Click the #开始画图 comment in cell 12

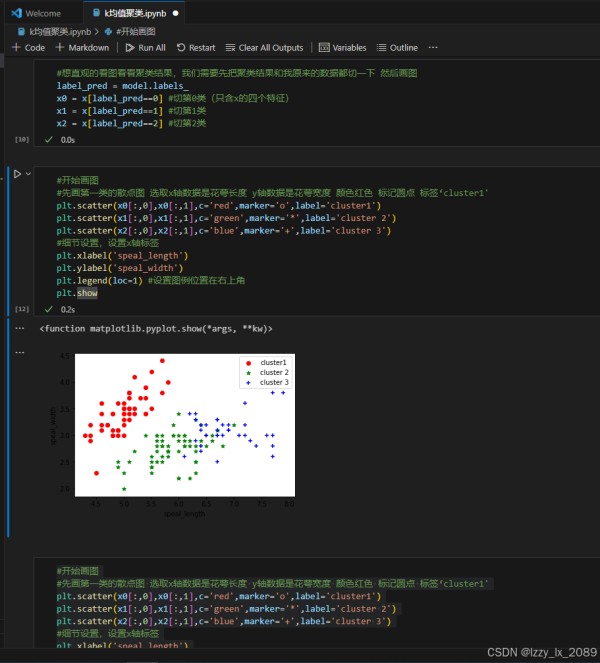(77, 181)
